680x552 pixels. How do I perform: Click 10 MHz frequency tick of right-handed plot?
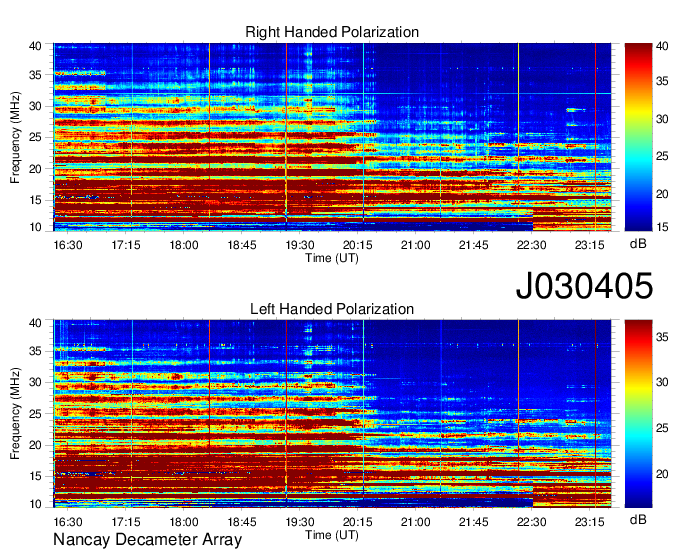pyautogui.click(x=35, y=227)
